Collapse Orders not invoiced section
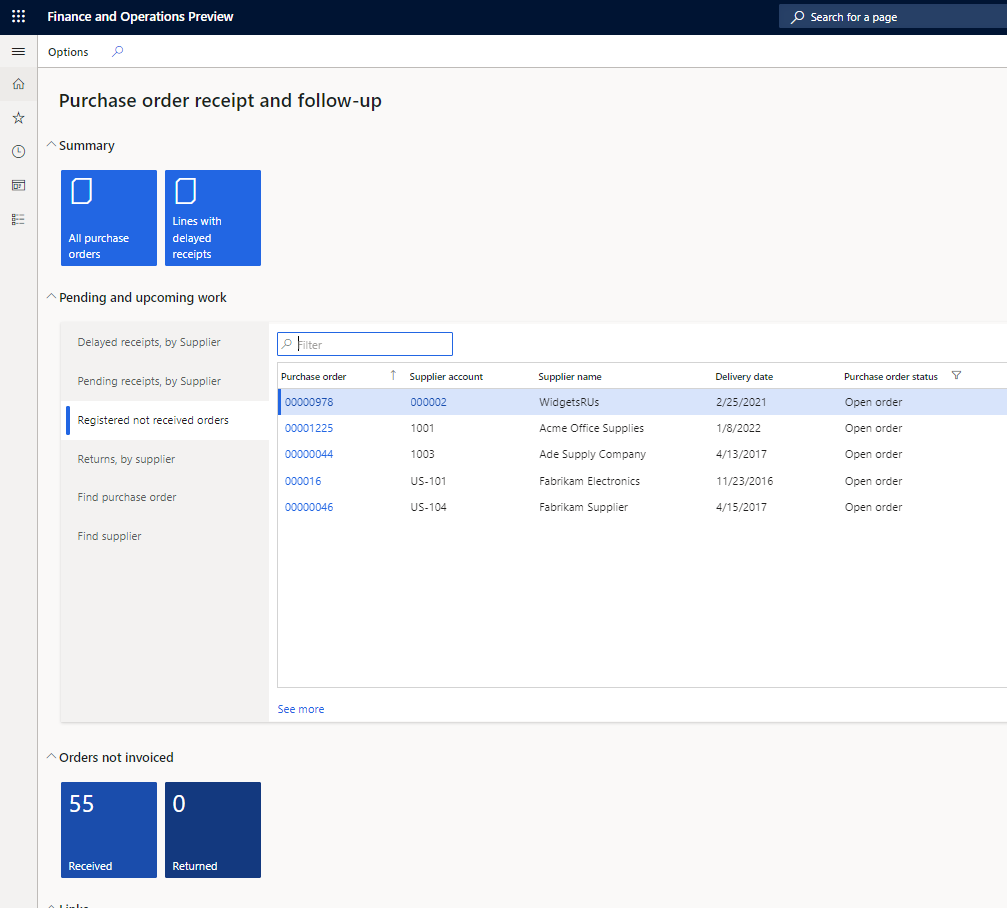Screen dimensions: 1007x908 click(x=51, y=756)
